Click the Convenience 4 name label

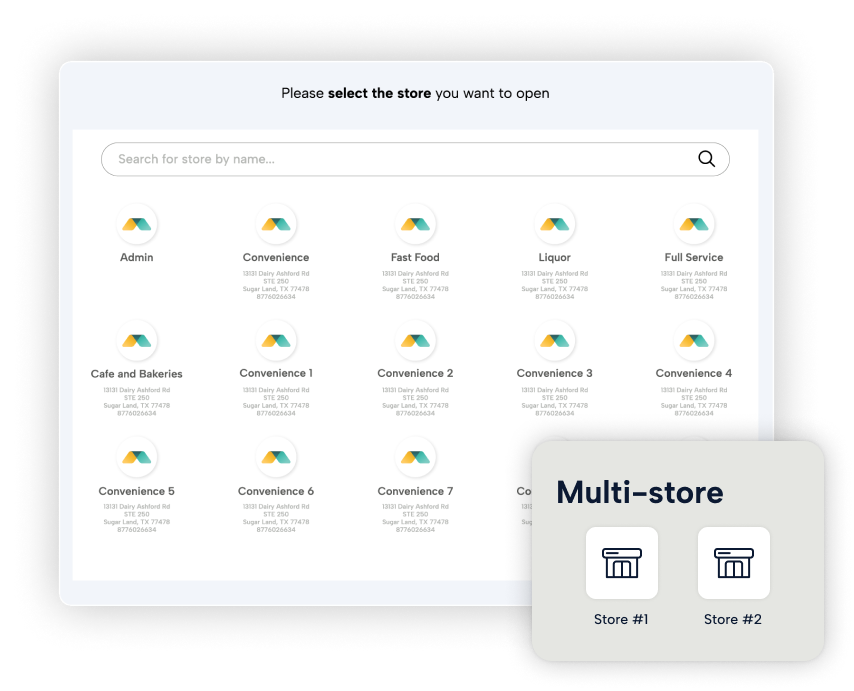tap(694, 373)
